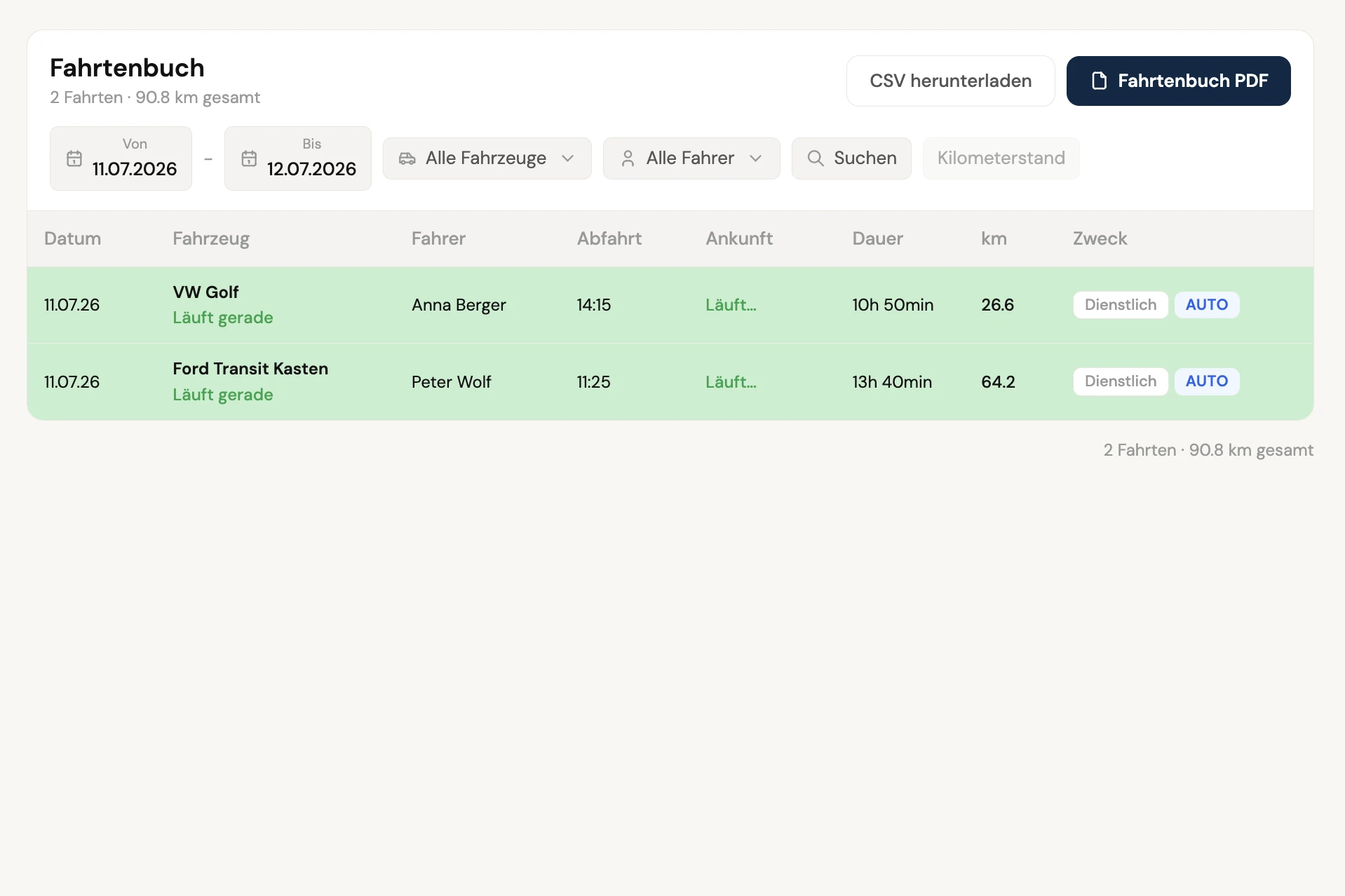The width and height of the screenshot is (1345, 896).
Task: Click driver name Anna Berger
Action: pos(459,305)
